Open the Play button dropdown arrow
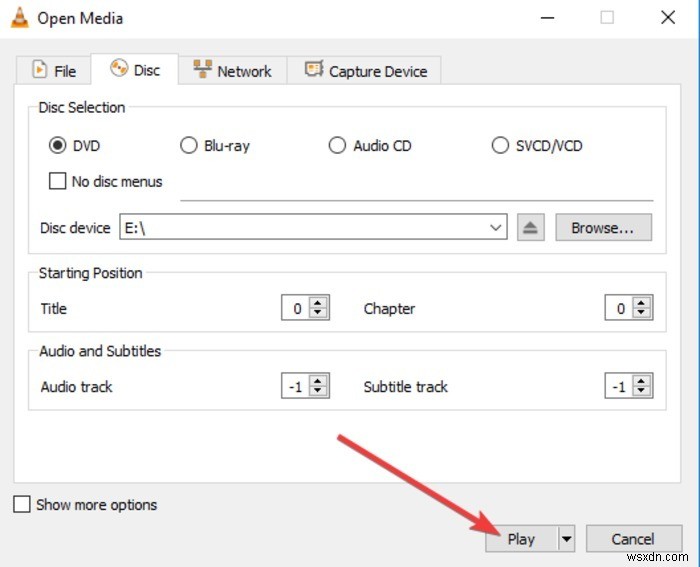The image size is (700, 567). [567, 539]
